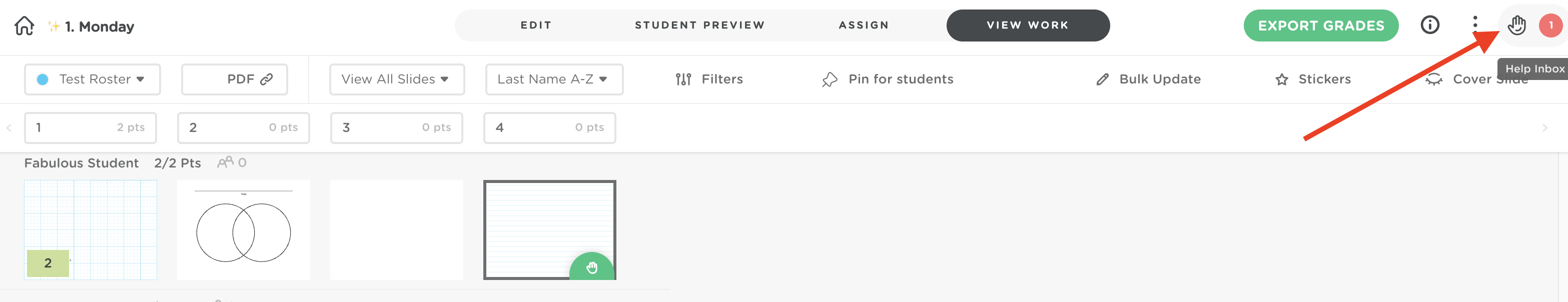The width and height of the screenshot is (1568, 302).
Task: Switch to the Student Preview tab
Action: pos(699,25)
